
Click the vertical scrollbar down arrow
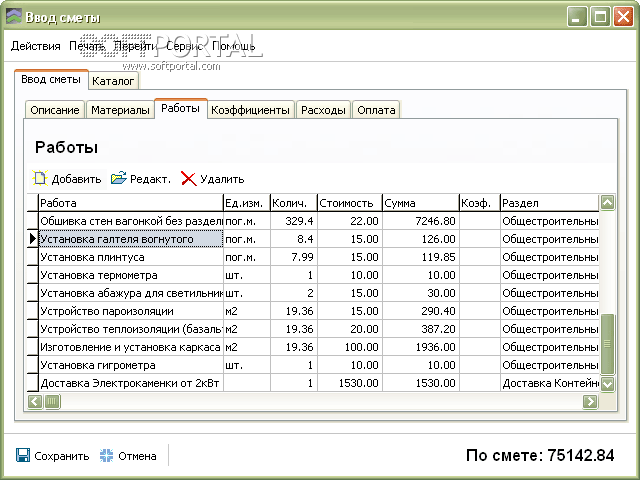coord(607,384)
